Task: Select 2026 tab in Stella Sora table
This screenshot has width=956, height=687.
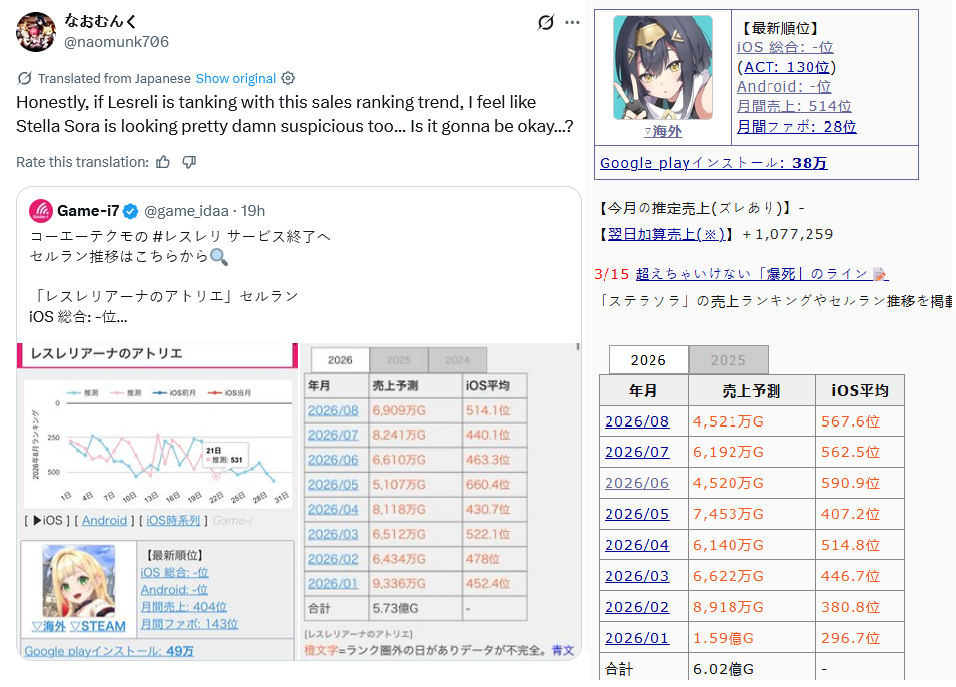Action: (x=649, y=360)
